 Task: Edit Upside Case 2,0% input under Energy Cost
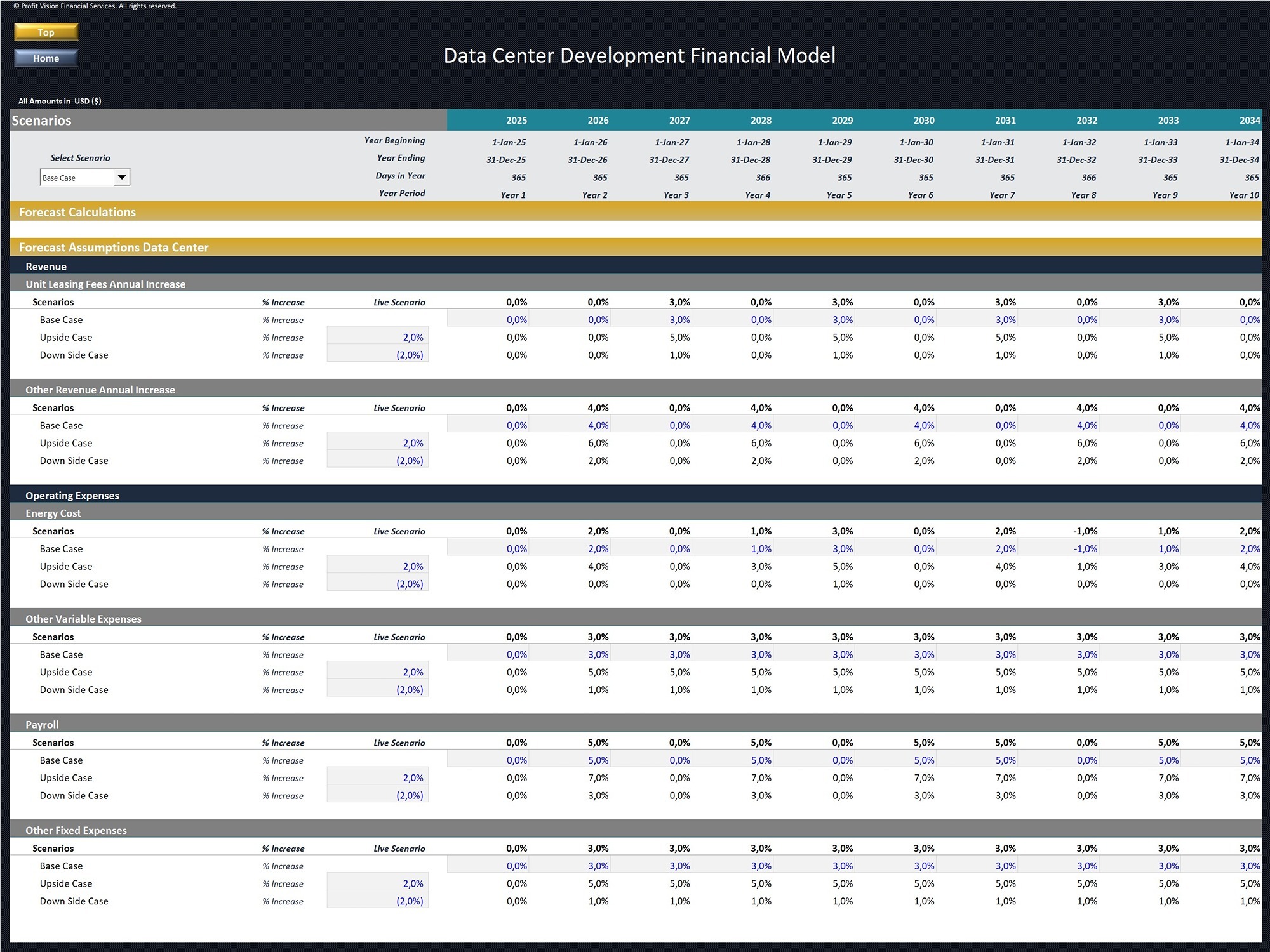(378, 567)
